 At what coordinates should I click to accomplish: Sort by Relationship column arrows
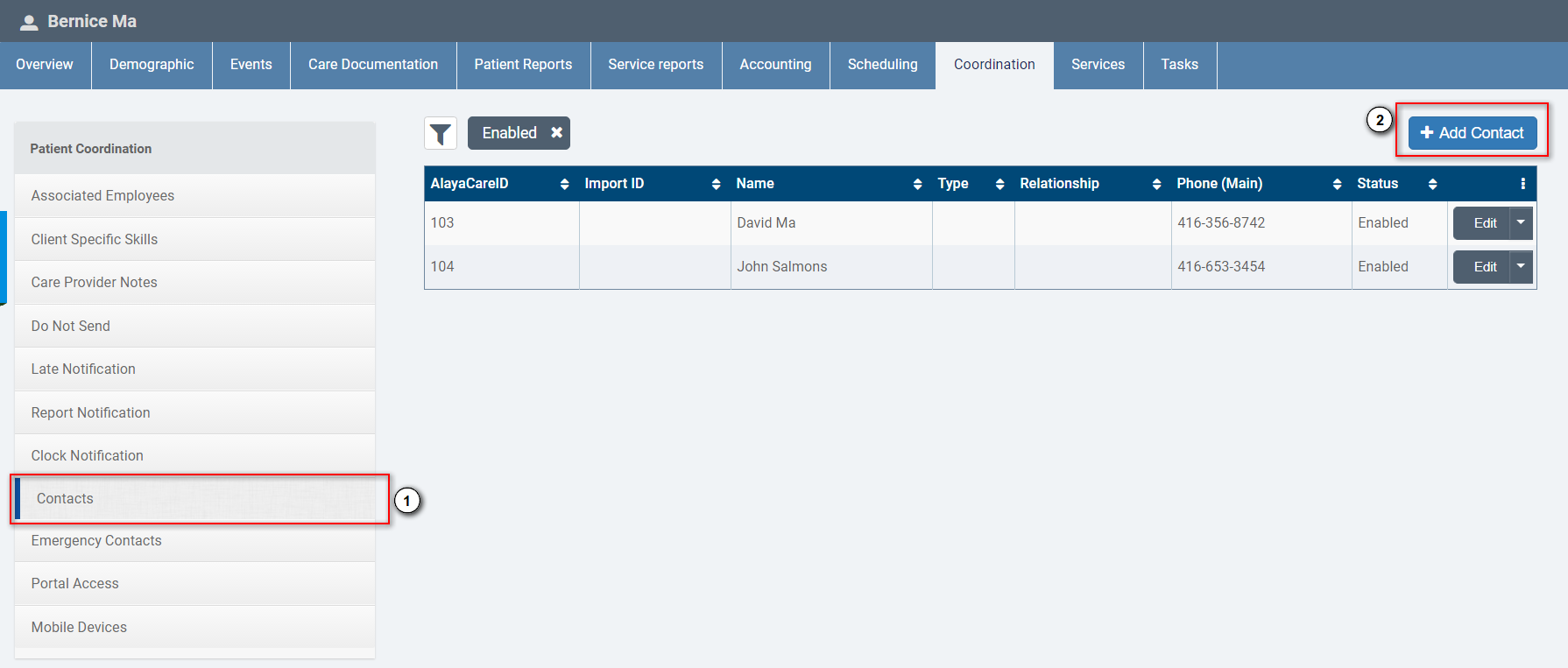(1156, 184)
